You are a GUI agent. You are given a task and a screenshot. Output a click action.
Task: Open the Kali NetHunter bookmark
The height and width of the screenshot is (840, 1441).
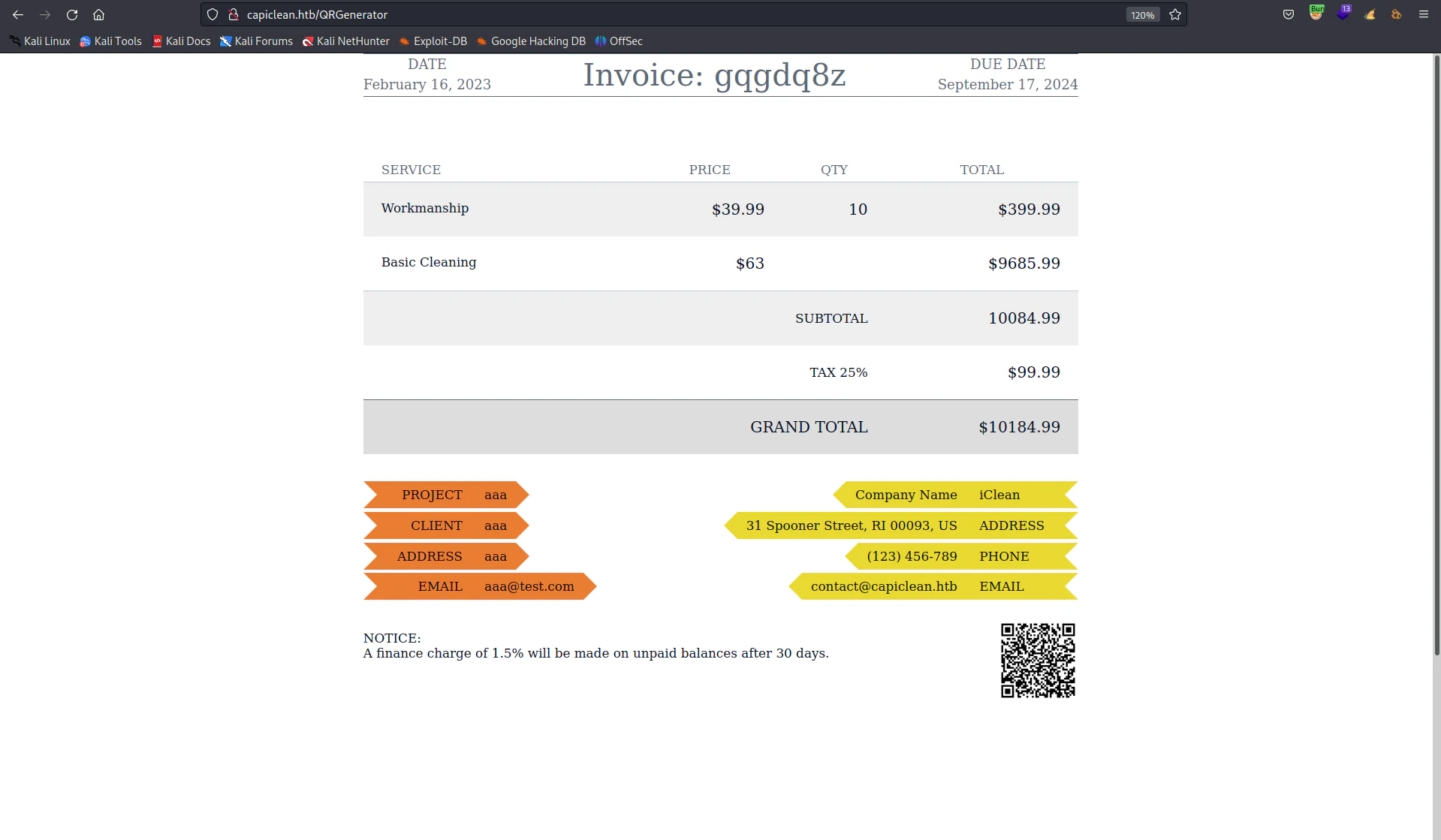[x=346, y=41]
